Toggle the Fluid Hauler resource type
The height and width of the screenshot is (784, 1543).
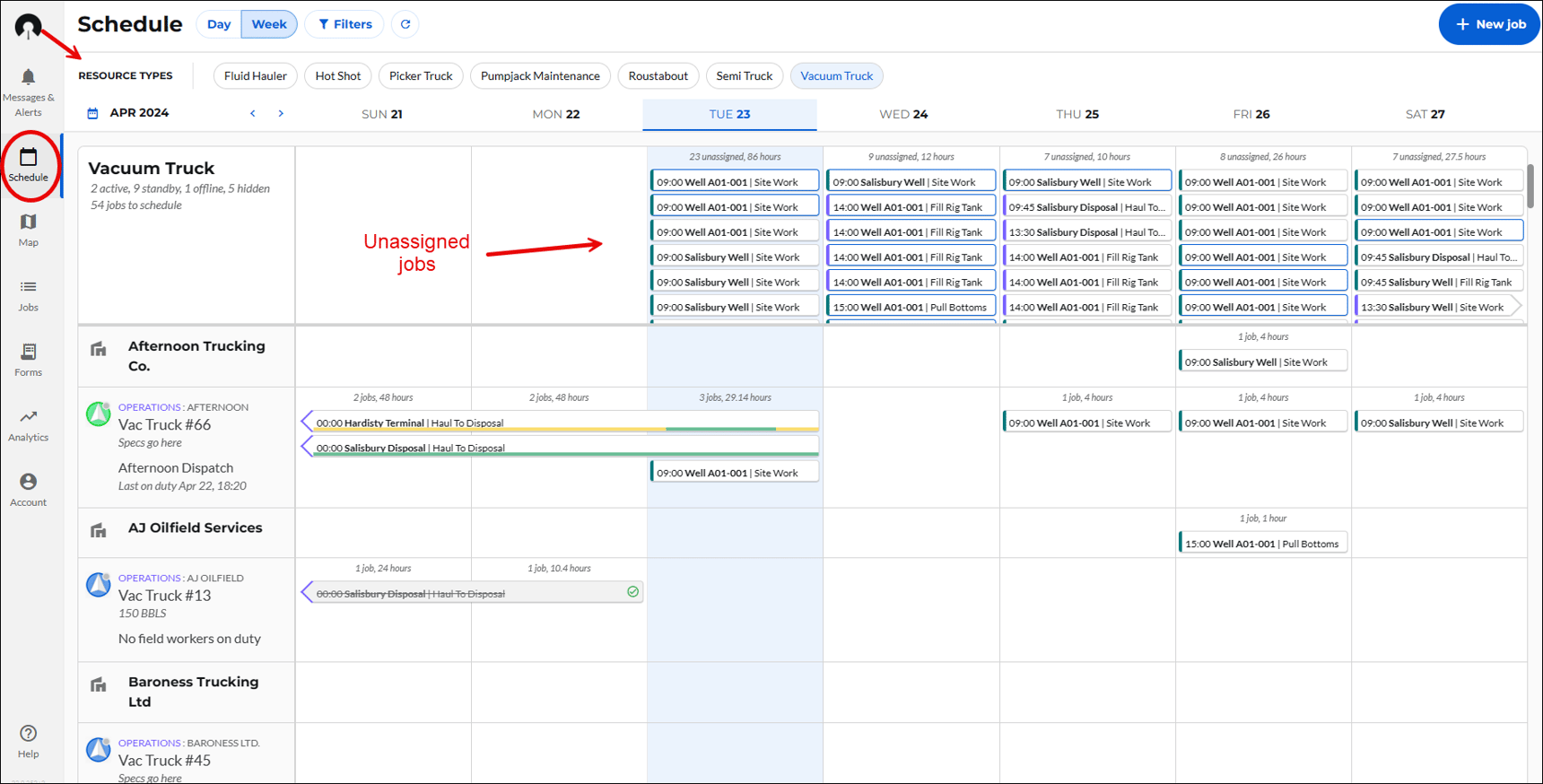coord(255,76)
